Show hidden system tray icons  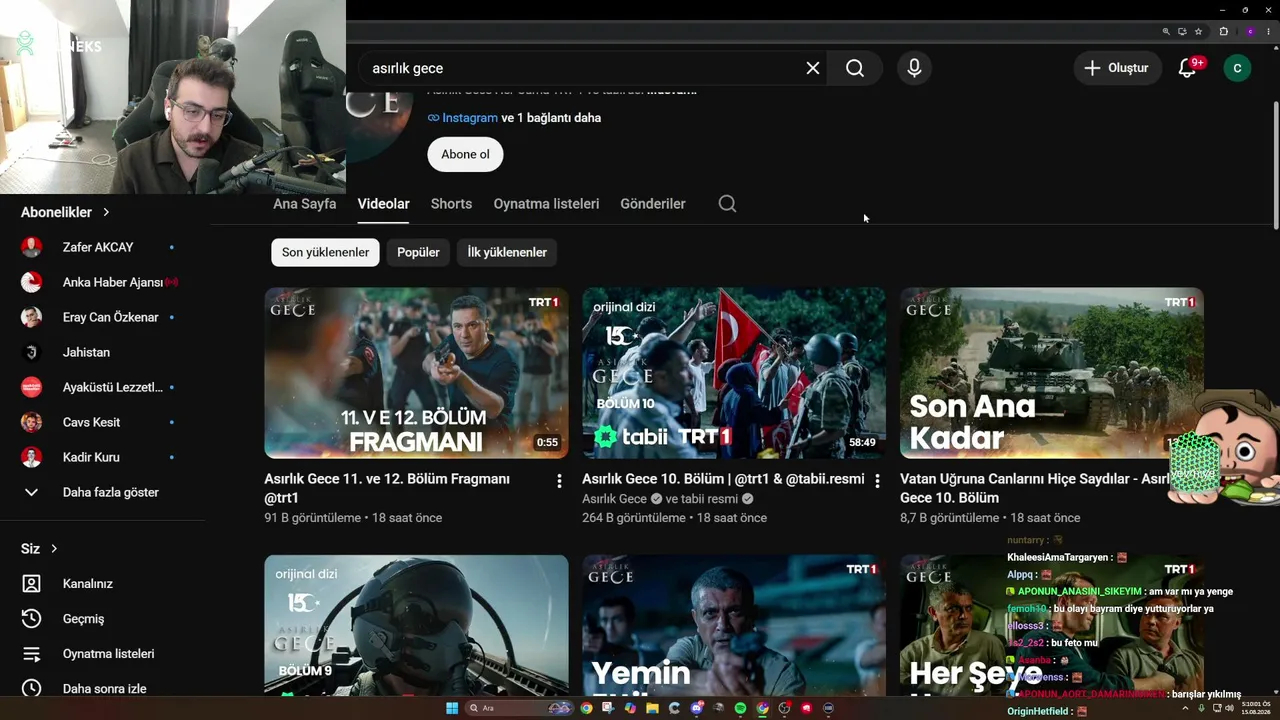(1185, 708)
